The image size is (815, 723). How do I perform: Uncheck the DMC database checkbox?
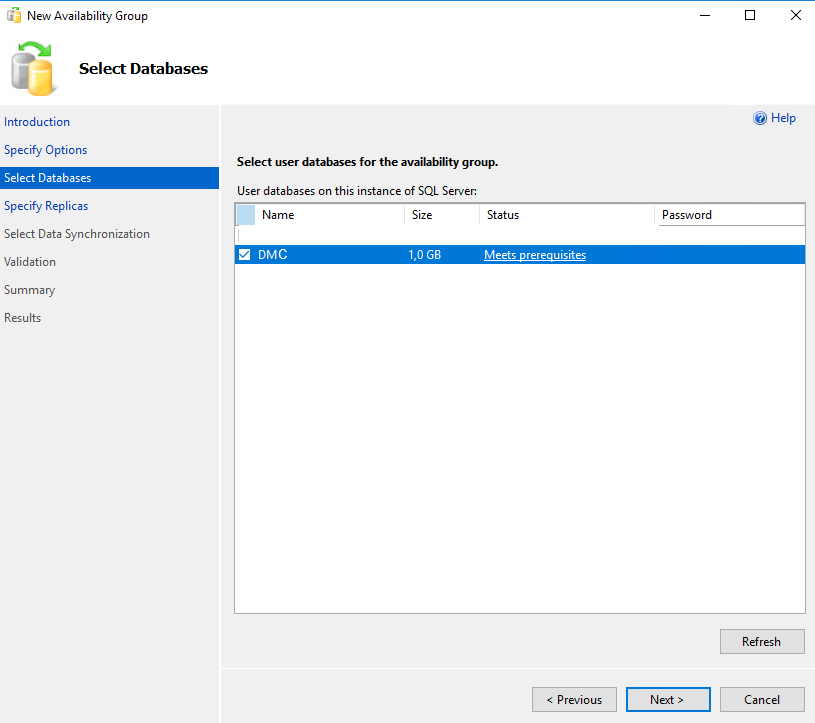click(244, 255)
